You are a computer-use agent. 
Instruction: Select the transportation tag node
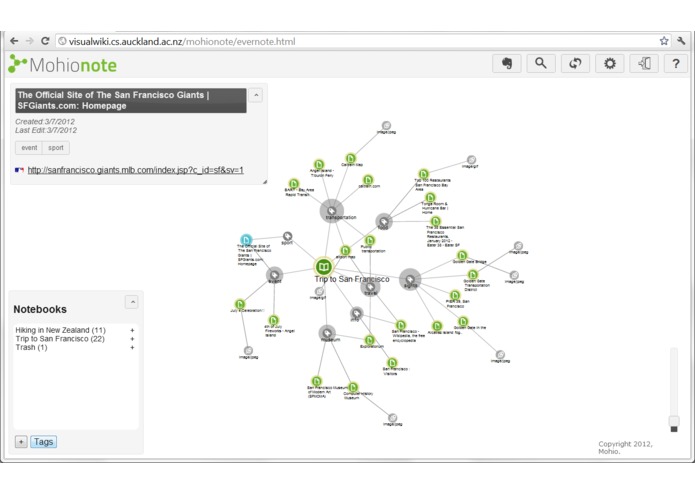pos(332,211)
